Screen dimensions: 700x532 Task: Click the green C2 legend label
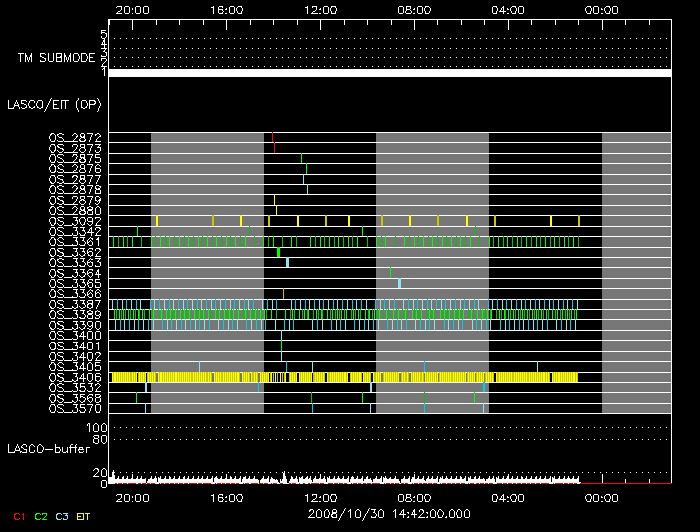coord(41,516)
